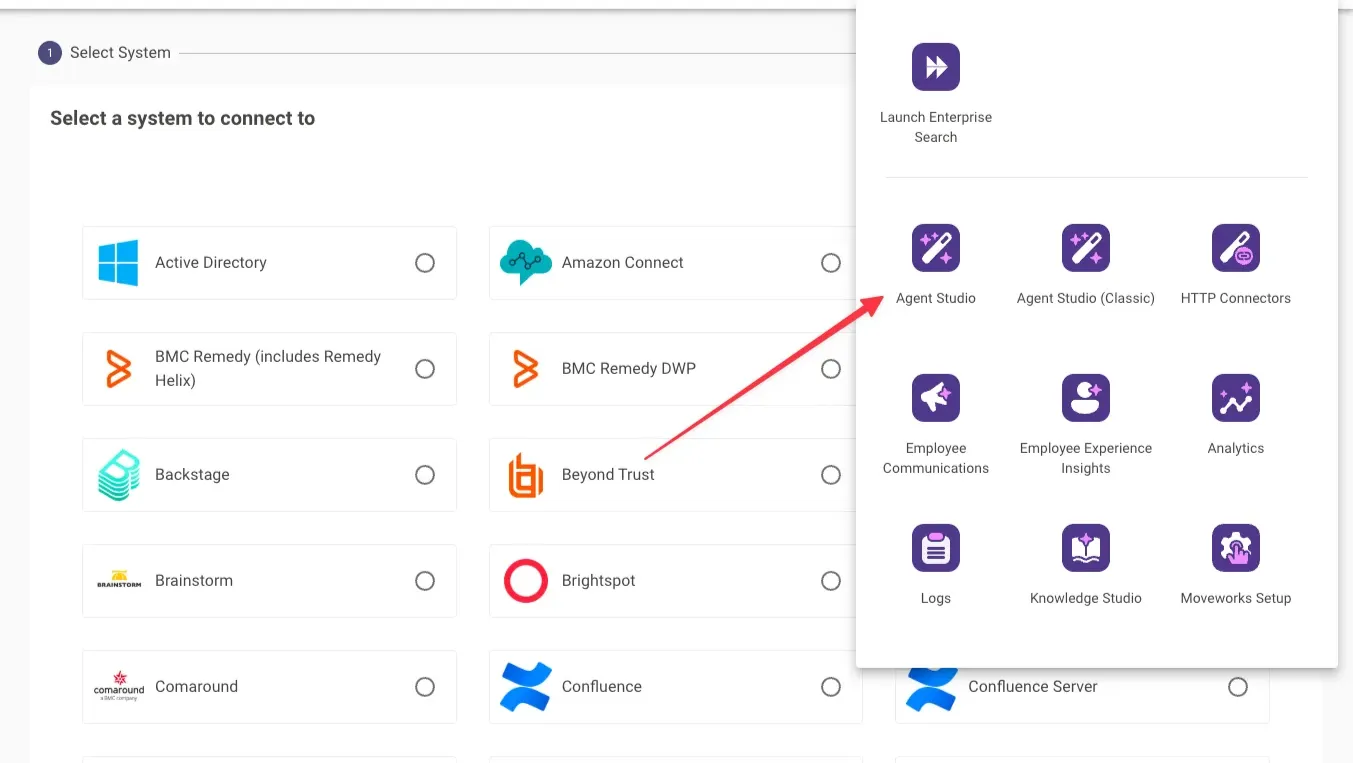Click the Comaround logo
The image size is (1353, 763).
point(119,686)
